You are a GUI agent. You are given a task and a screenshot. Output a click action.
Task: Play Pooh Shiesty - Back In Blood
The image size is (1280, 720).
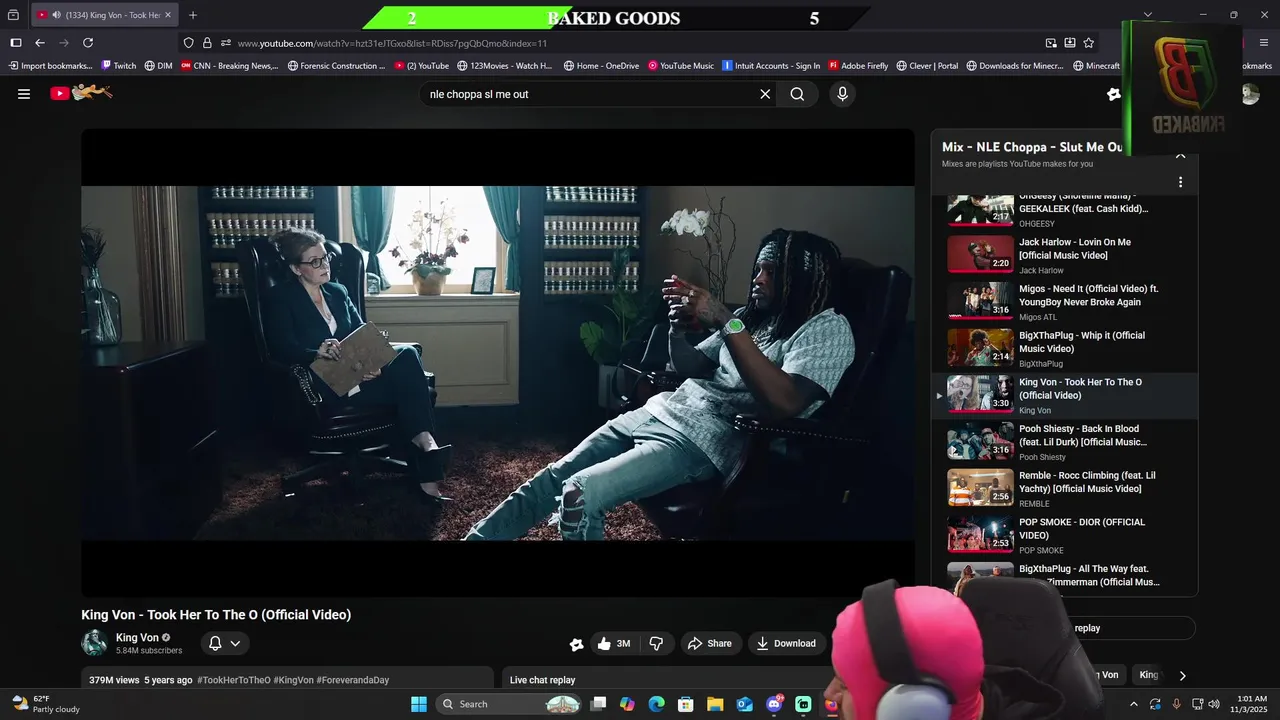click(x=1064, y=442)
